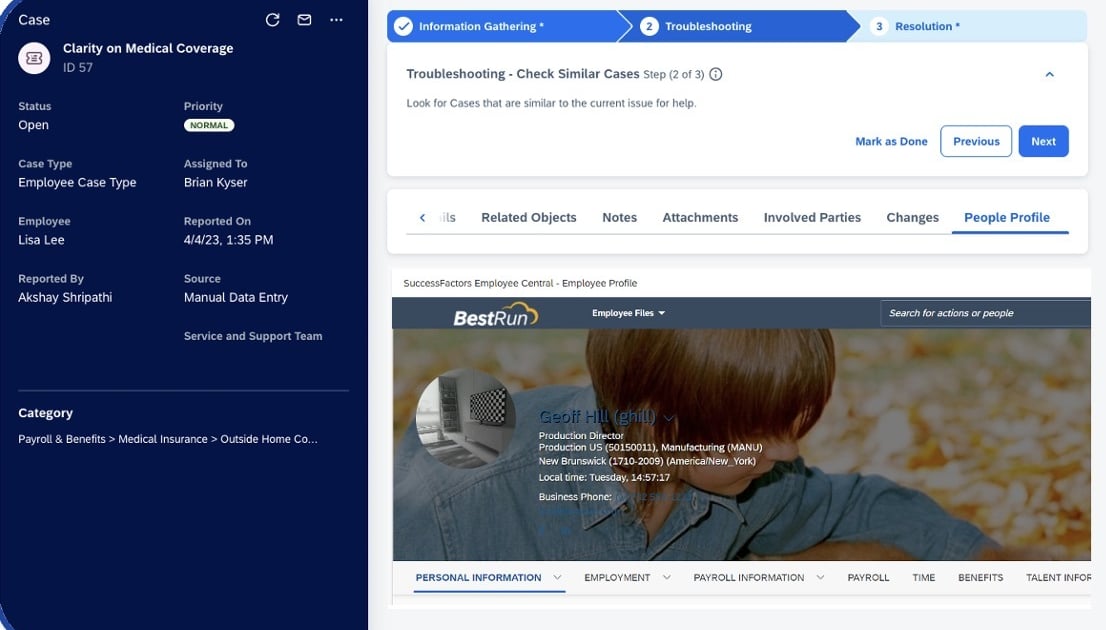Click the refresh icon in the Case header
This screenshot has width=1106, height=630.
pos(270,18)
